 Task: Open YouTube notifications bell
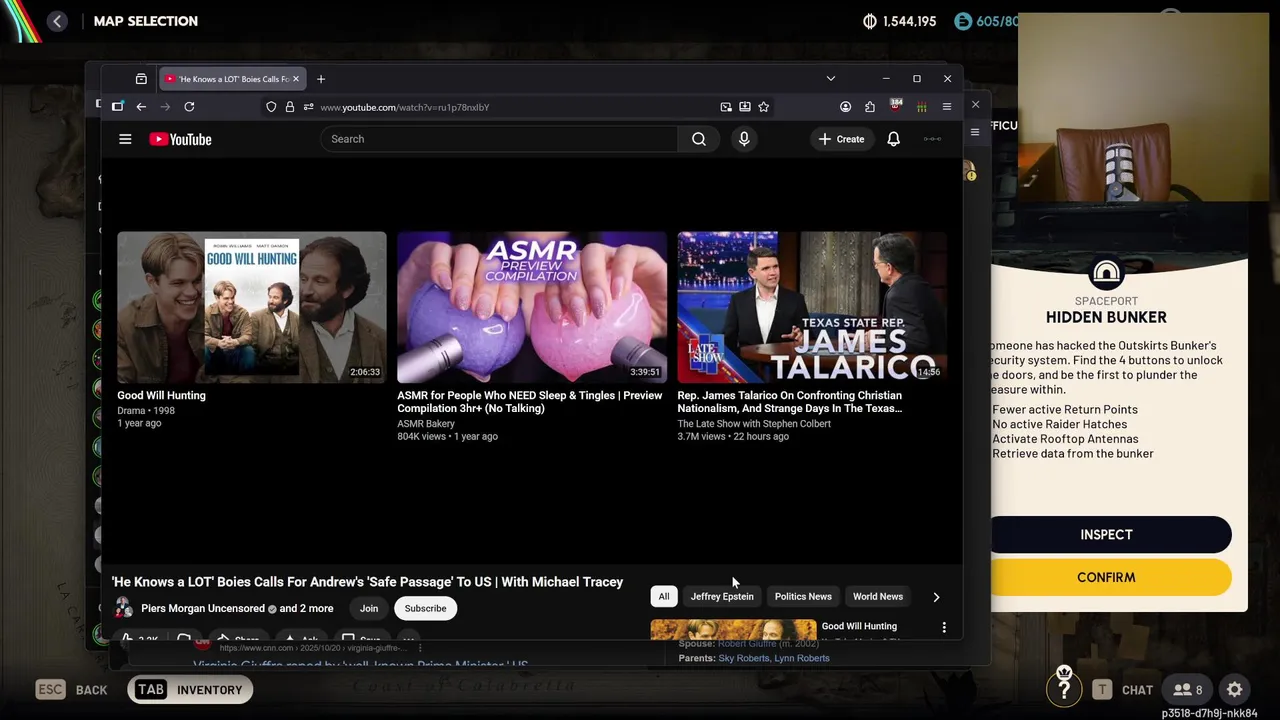[893, 139]
